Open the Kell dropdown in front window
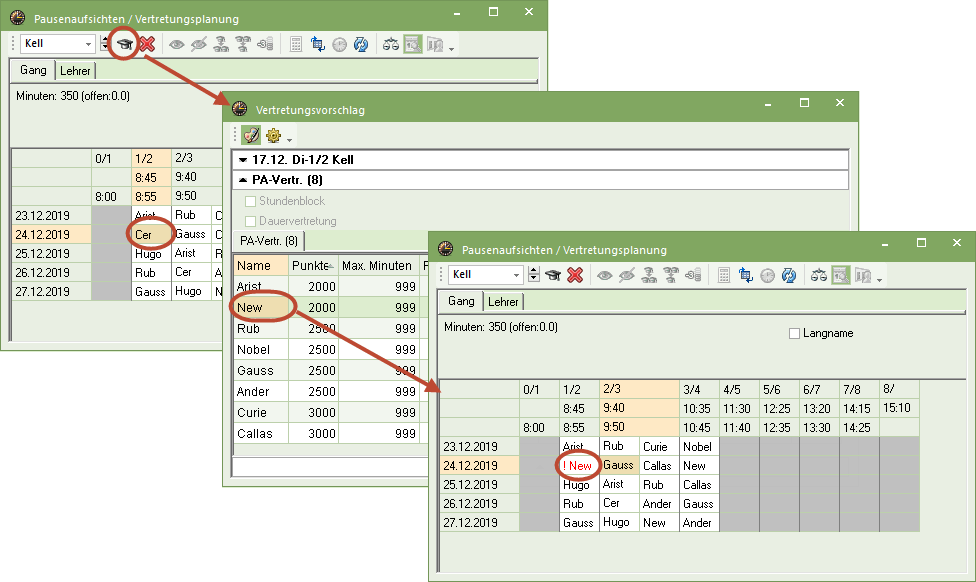The height and width of the screenshot is (582, 976). [x=515, y=275]
